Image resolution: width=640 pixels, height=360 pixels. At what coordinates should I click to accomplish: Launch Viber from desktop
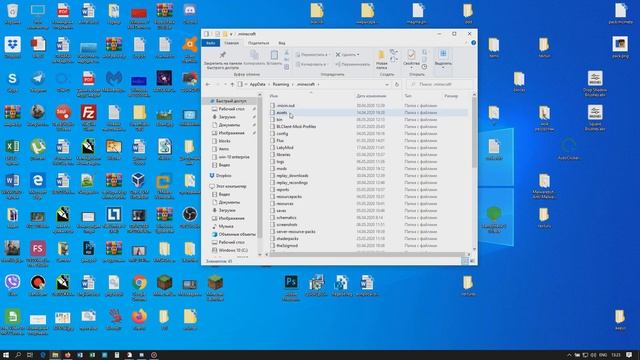point(13,285)
